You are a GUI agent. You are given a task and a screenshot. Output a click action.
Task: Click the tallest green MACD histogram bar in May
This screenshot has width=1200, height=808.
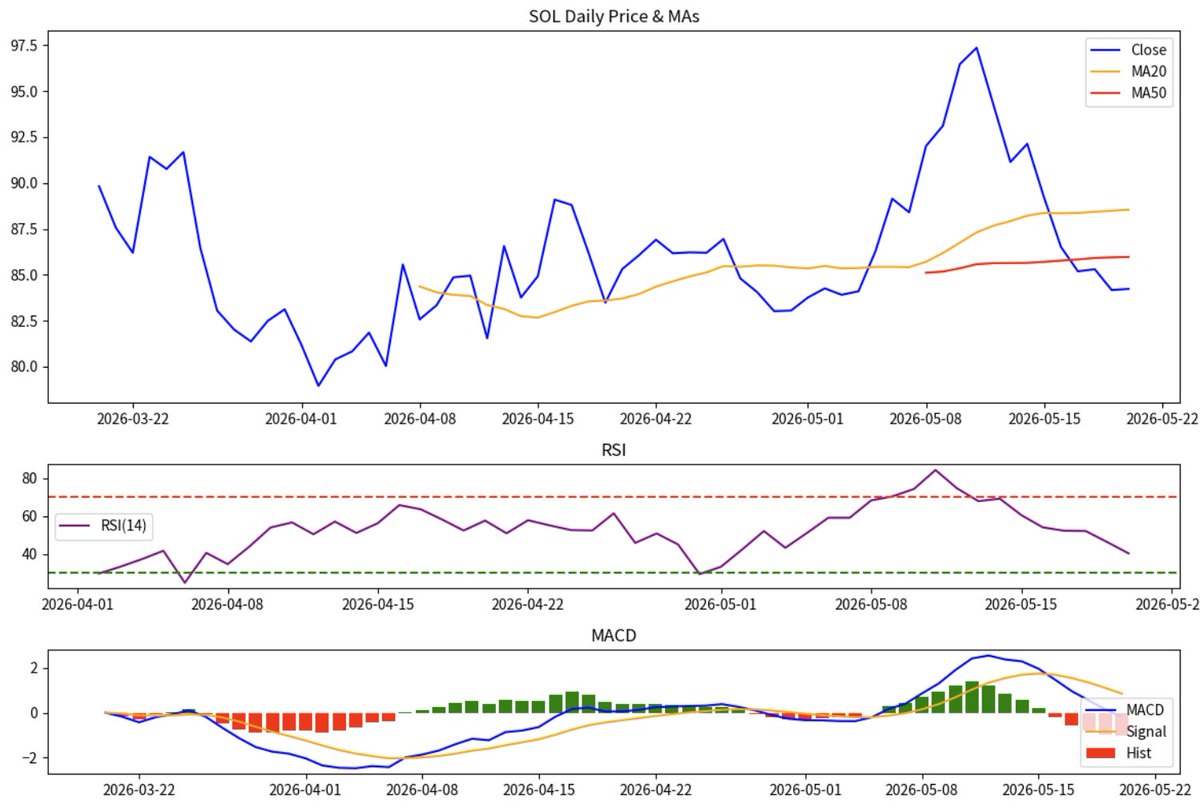pos(972,697)
